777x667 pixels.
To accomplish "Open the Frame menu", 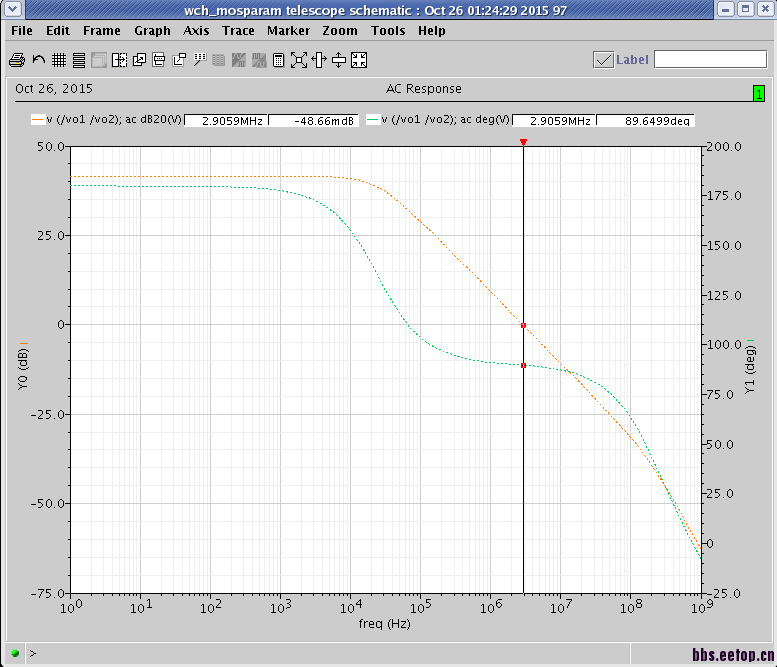I will [102, 31].
